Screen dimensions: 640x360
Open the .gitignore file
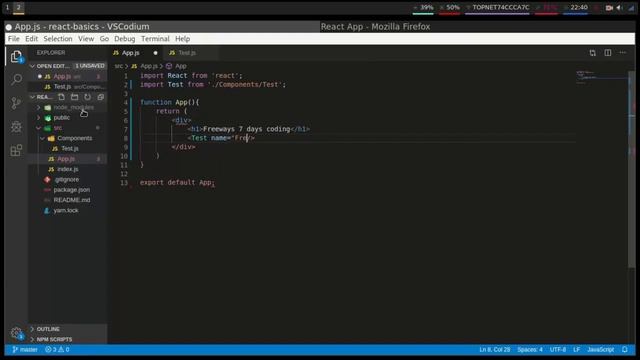(66, 180)
